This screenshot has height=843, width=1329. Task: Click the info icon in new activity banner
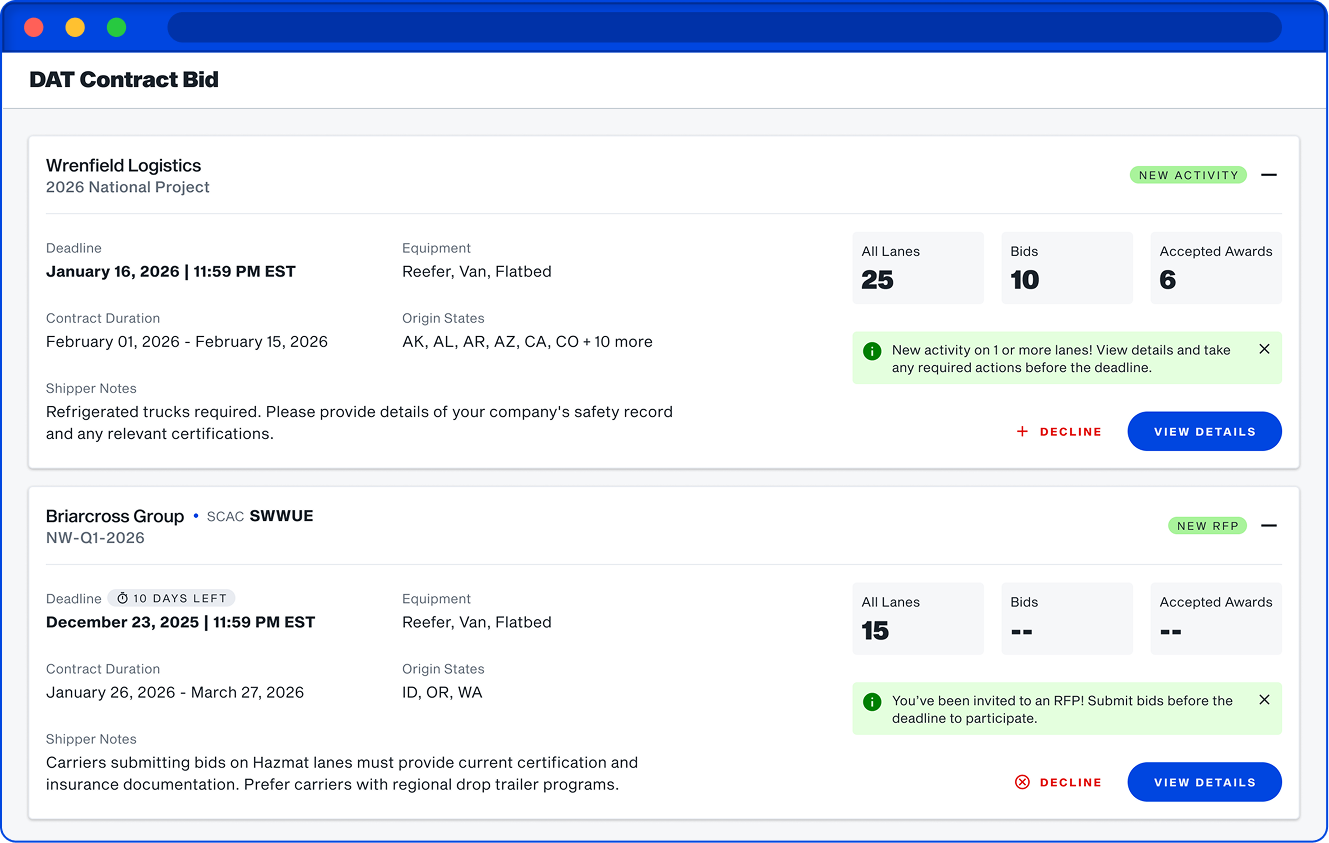click(872, 351)
